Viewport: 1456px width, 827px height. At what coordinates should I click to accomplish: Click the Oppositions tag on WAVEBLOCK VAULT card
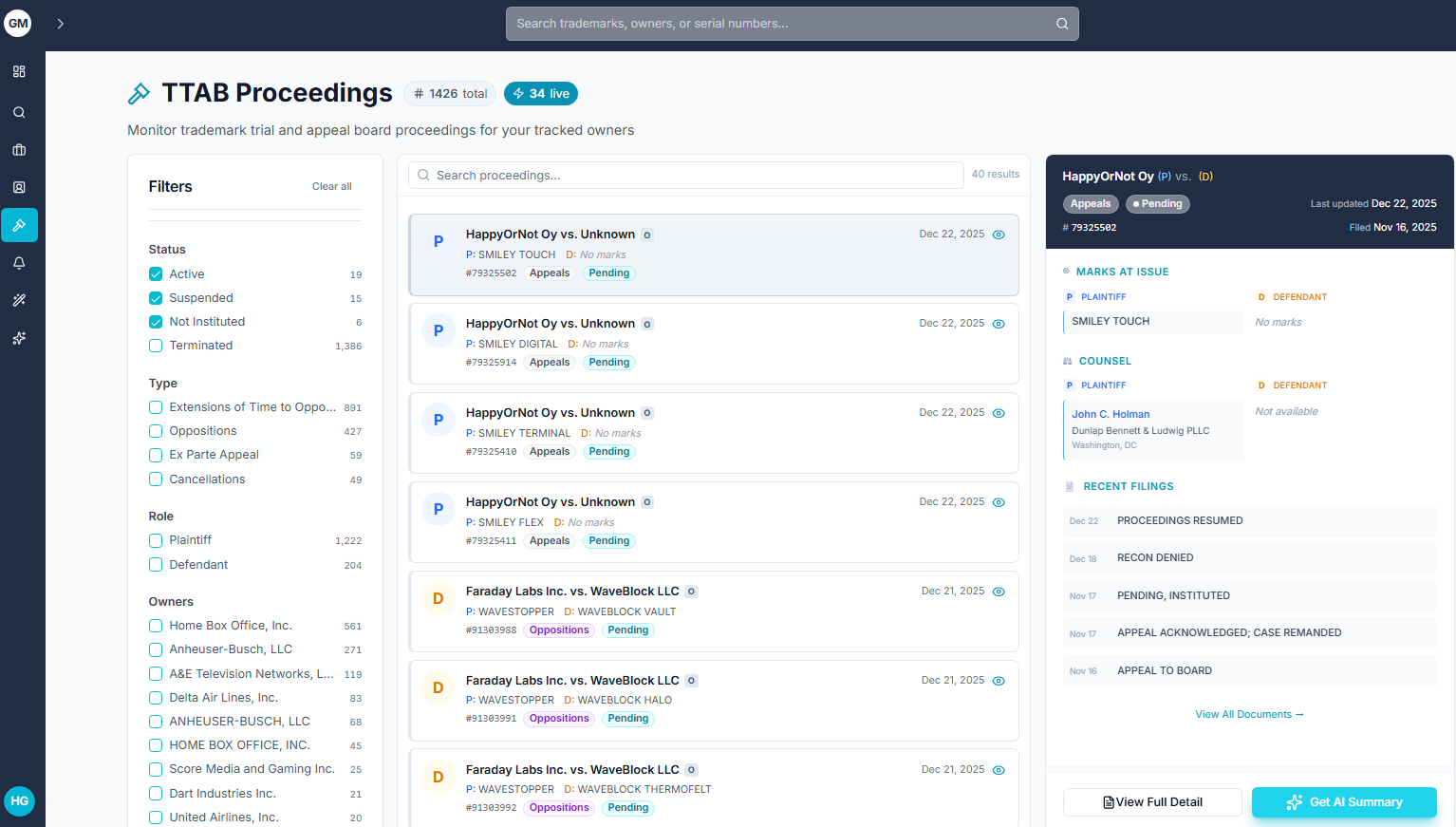coord(559,630)
